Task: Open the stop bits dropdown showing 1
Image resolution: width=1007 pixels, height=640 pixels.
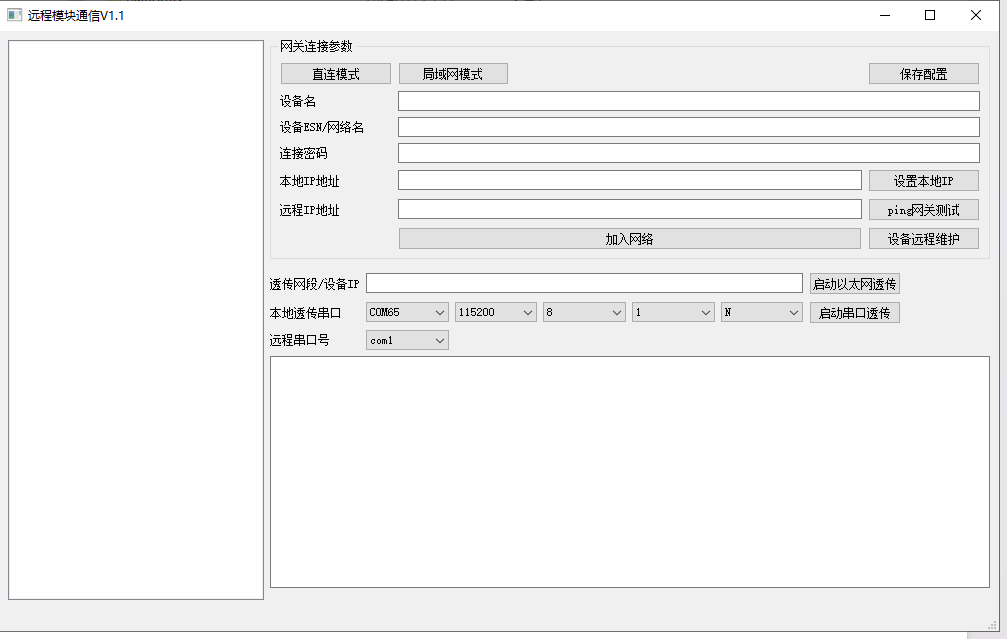Action: tap(672, 312)
